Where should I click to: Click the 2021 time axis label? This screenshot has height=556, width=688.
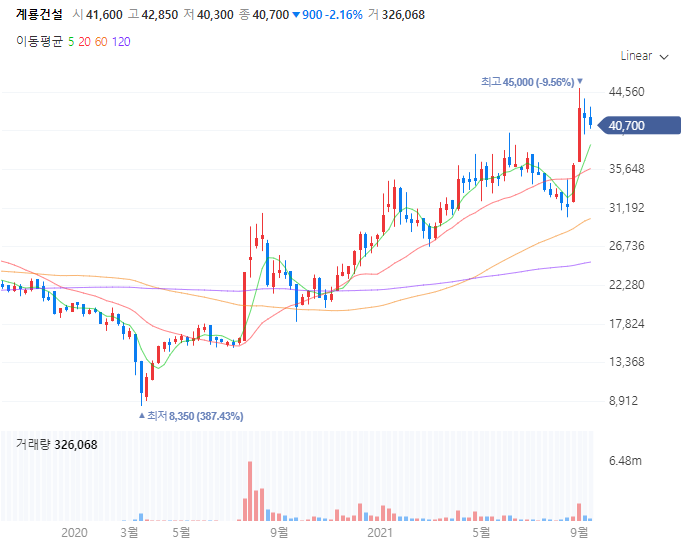click(x=380, y=533)
